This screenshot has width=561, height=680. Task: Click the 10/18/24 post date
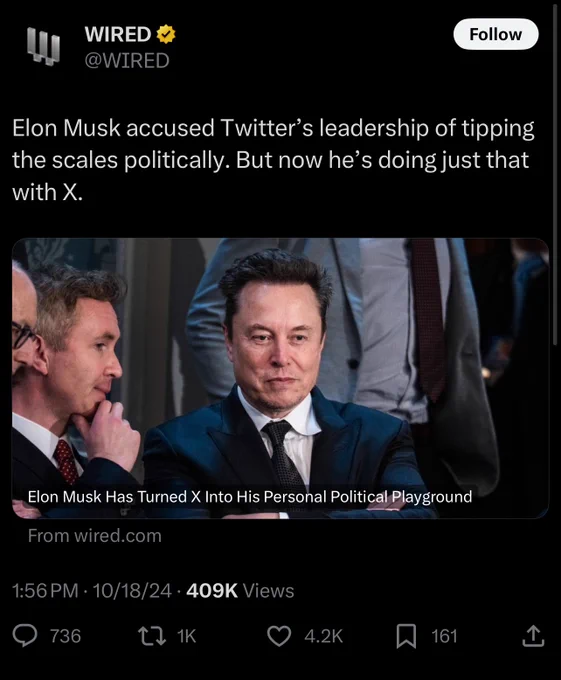(x=132, y=591)
